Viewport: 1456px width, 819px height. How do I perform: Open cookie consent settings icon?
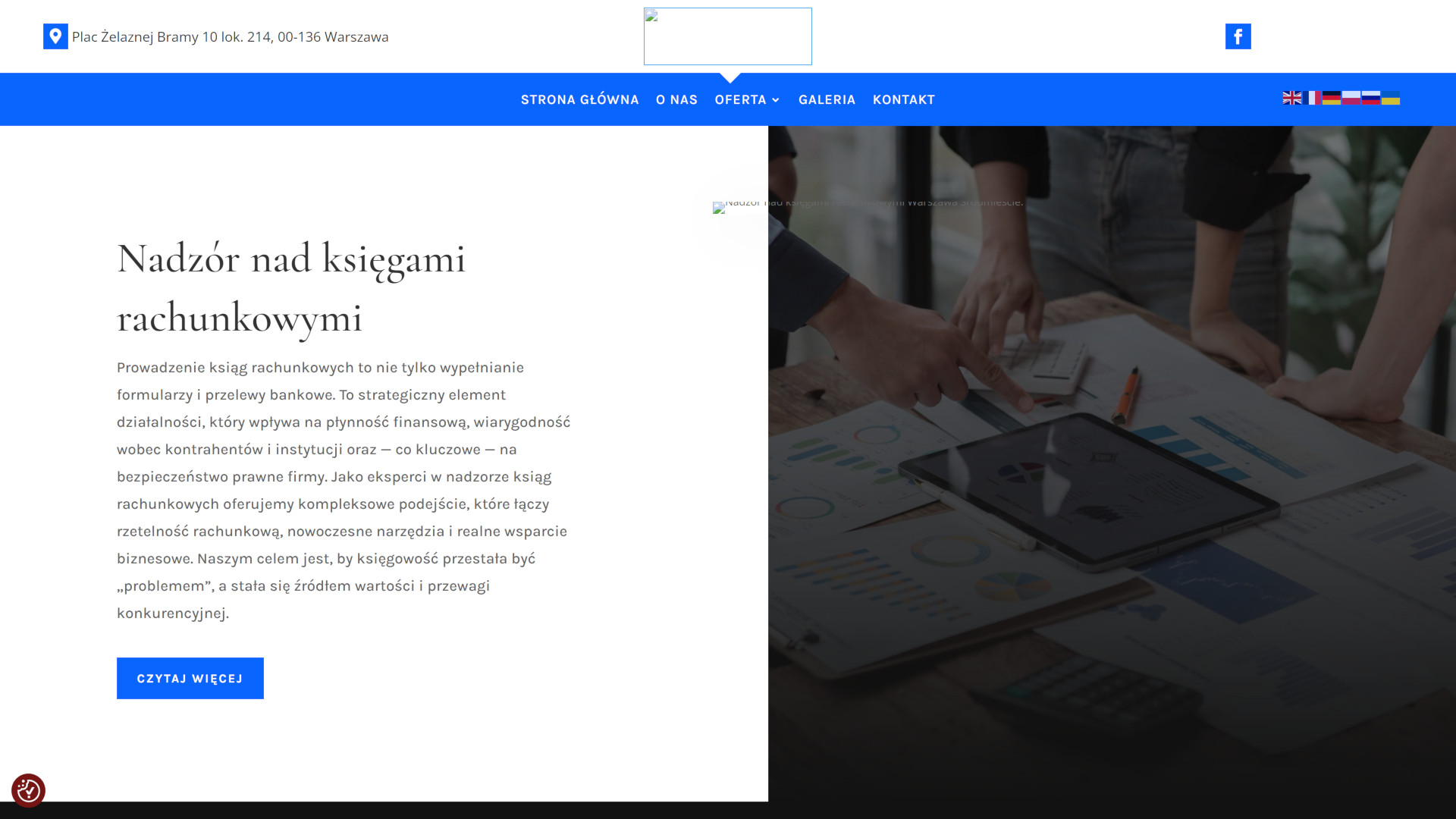click(x=28, y=790)
